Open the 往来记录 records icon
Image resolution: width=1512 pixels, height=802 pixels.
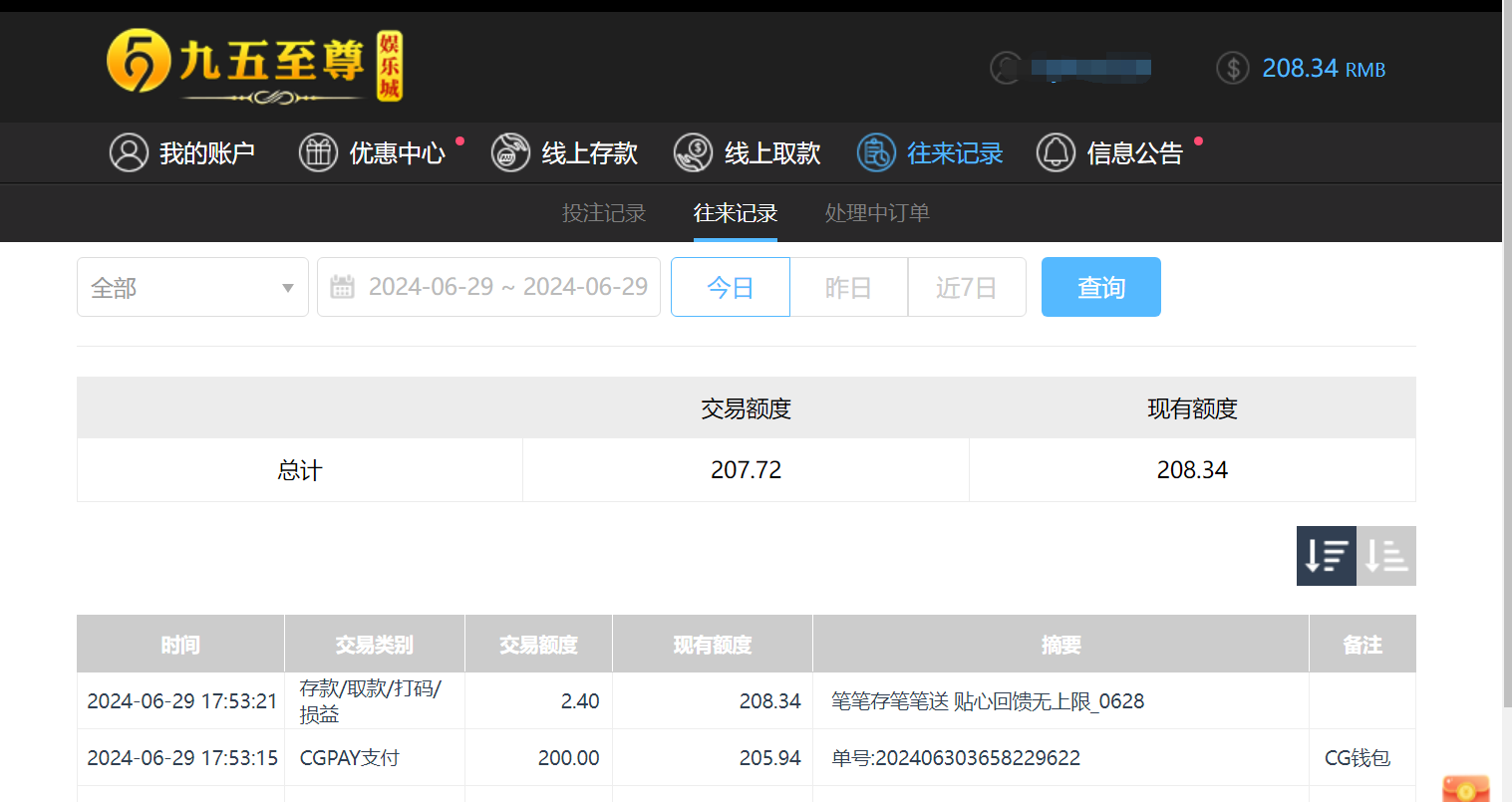[874, 152]
